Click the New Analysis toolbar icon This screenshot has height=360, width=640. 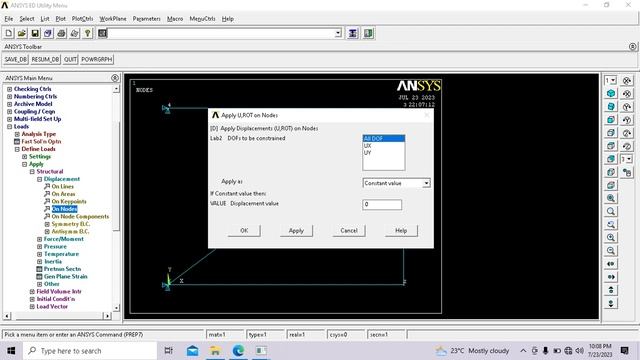(x=9, y=33)
